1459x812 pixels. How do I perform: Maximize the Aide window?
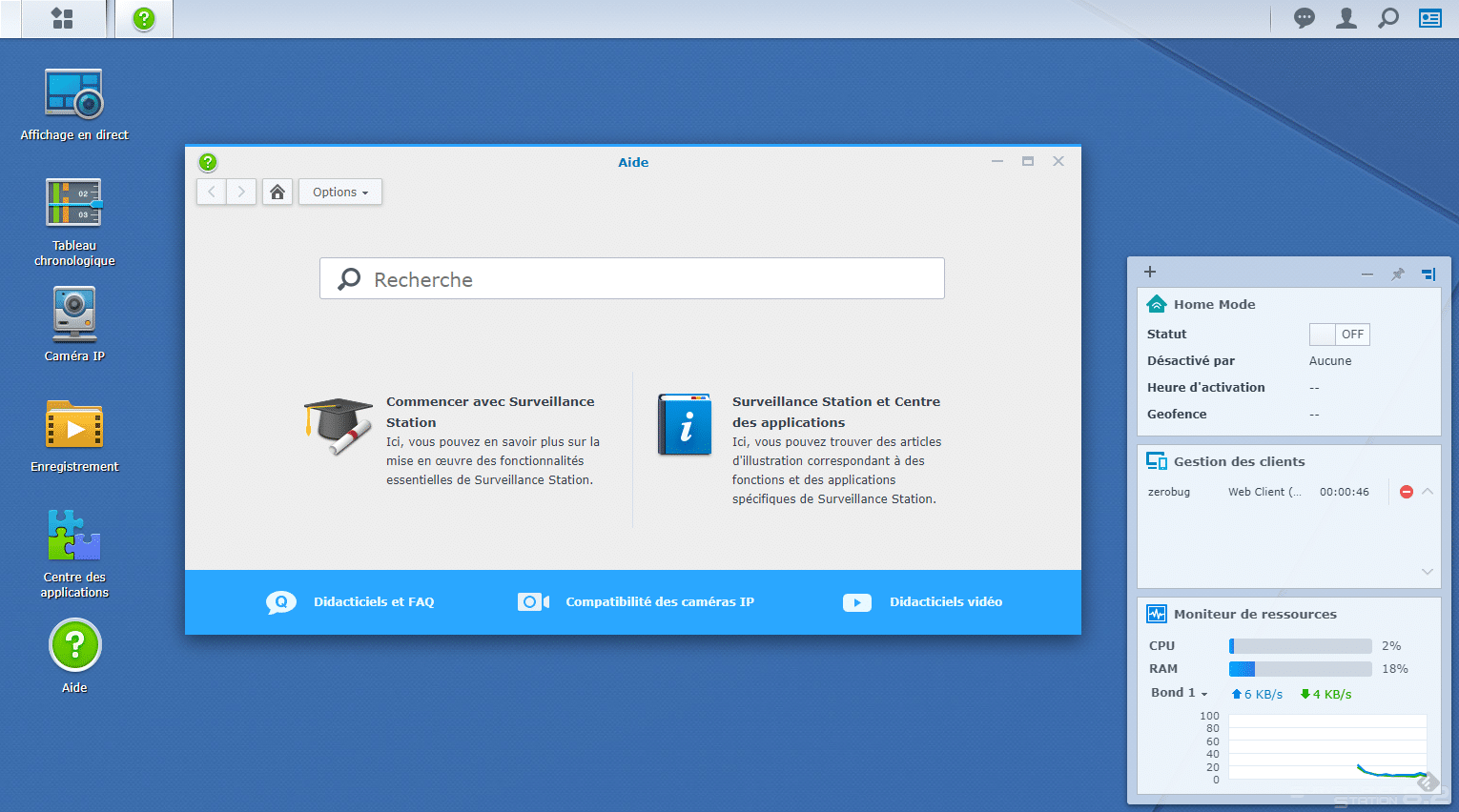pyautogui.click(x=1028, y=161)
